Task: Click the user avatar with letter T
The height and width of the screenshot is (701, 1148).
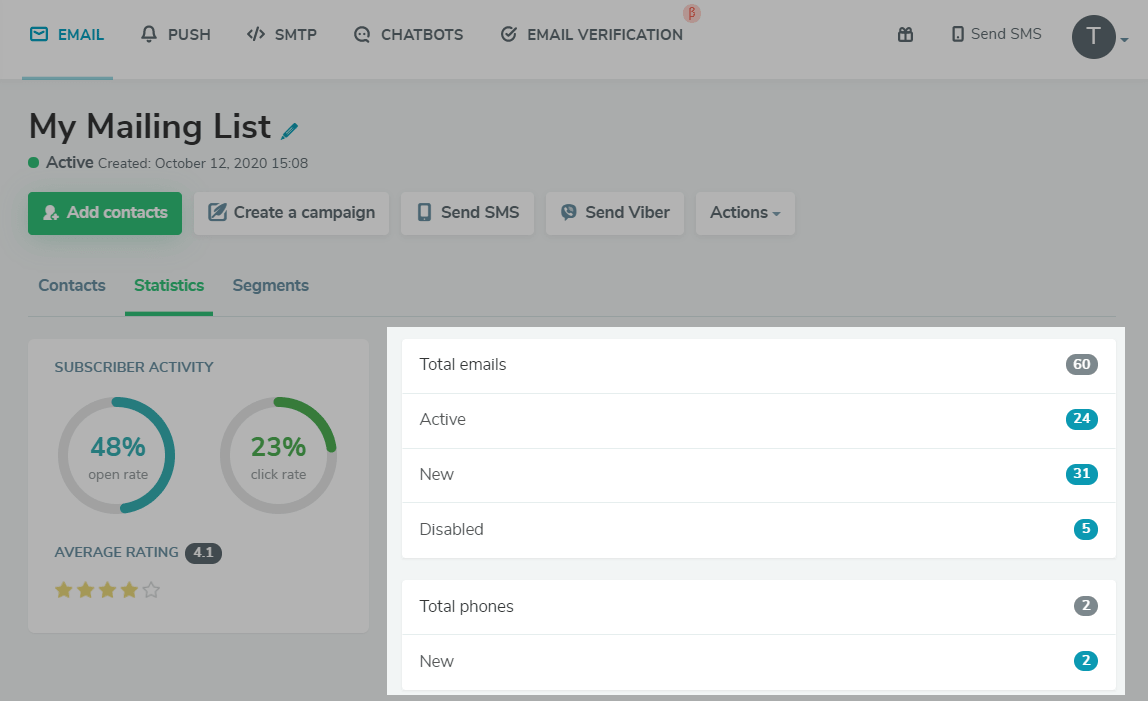Action: pyautogui.click(x=1093, y=37)
